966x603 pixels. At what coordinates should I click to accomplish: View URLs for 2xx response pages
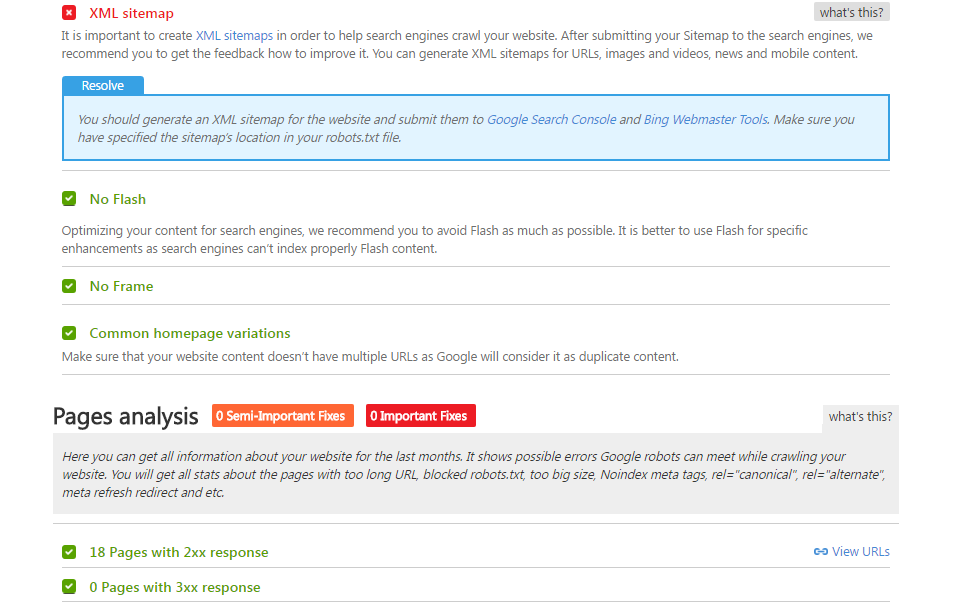coord(860,552)
